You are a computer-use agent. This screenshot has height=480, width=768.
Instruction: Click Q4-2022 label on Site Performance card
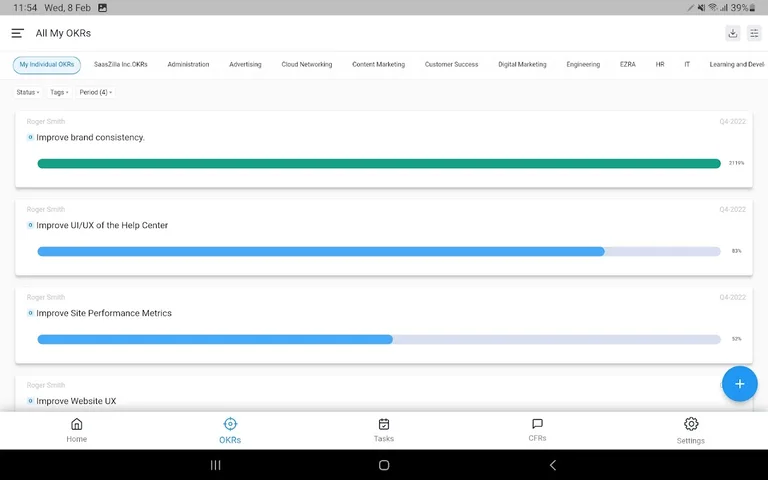pyautogui.click(x=732, y=297)
